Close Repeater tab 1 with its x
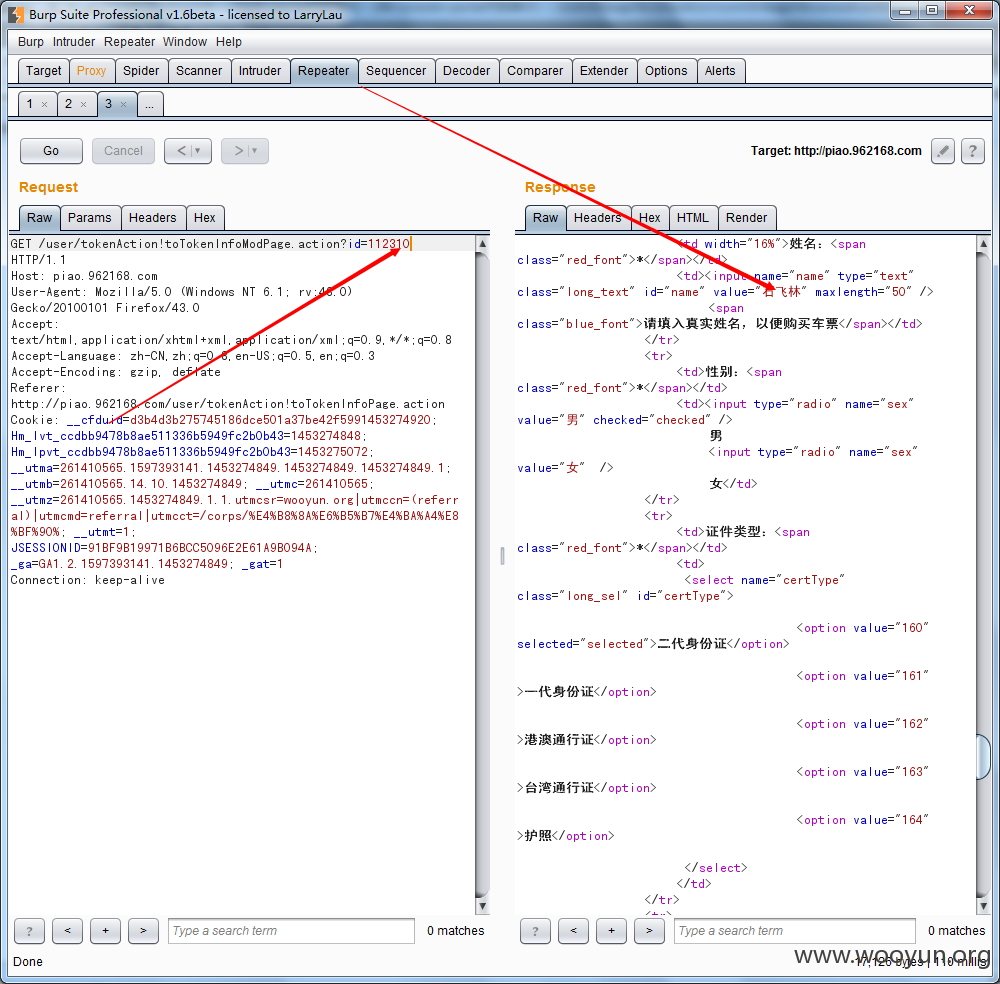 (45, 105)
